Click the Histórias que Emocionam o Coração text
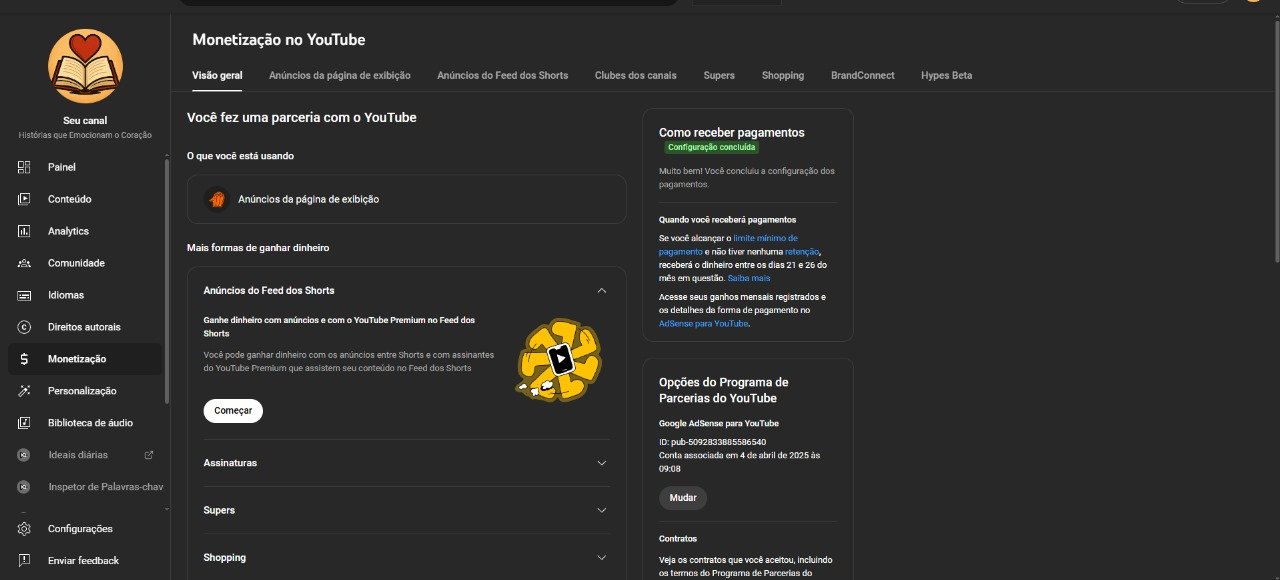The image size is (1280, 580). (x=85, y=135)
